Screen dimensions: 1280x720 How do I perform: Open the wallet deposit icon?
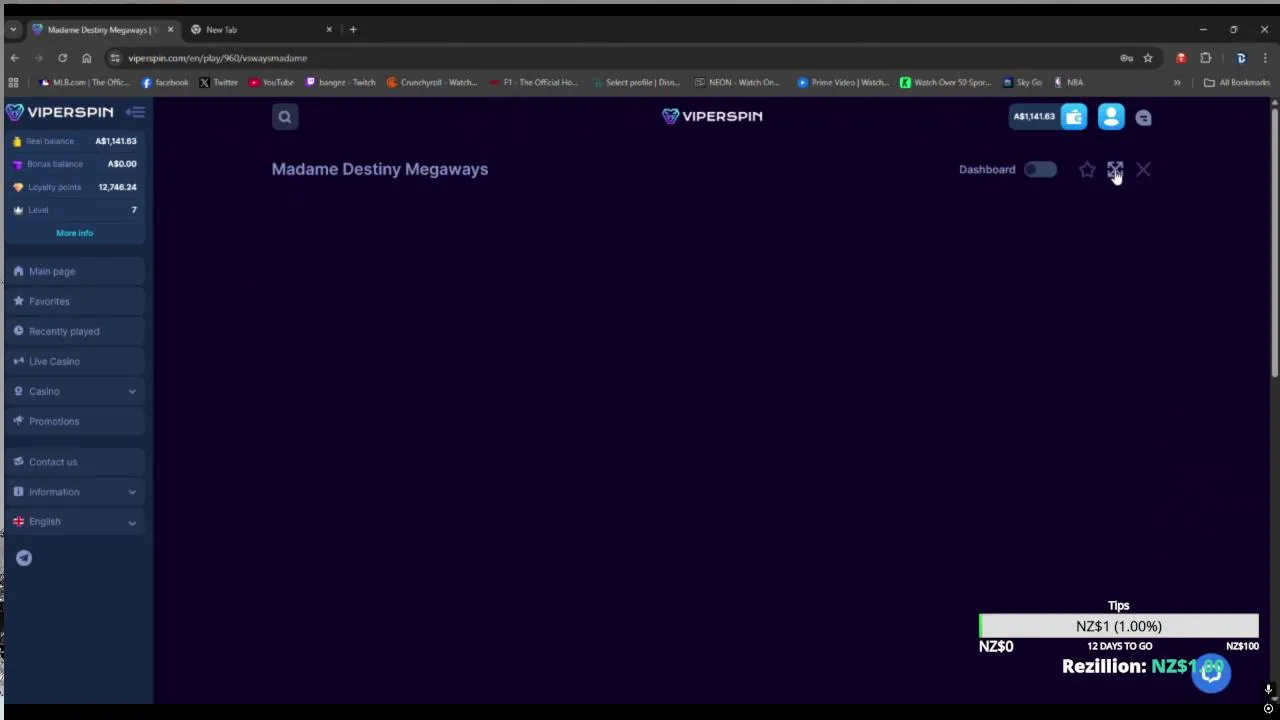pyautogui.click(x=1074, y=117)
